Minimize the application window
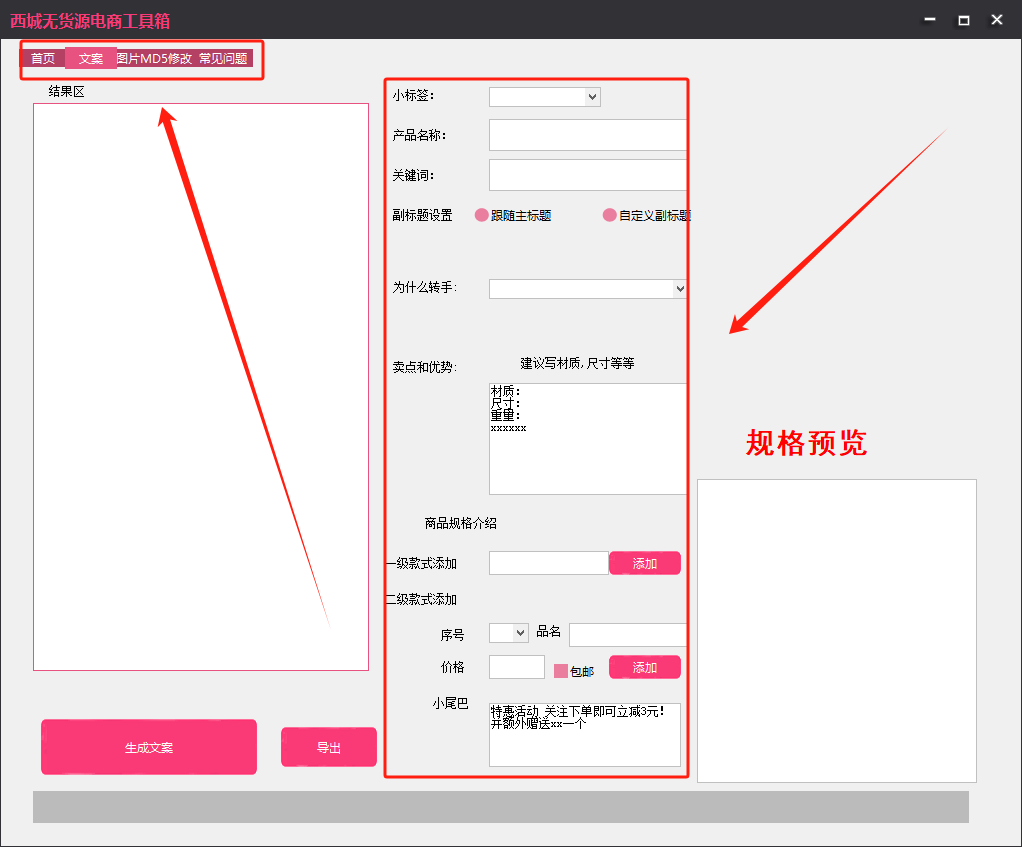 (931, 20)
